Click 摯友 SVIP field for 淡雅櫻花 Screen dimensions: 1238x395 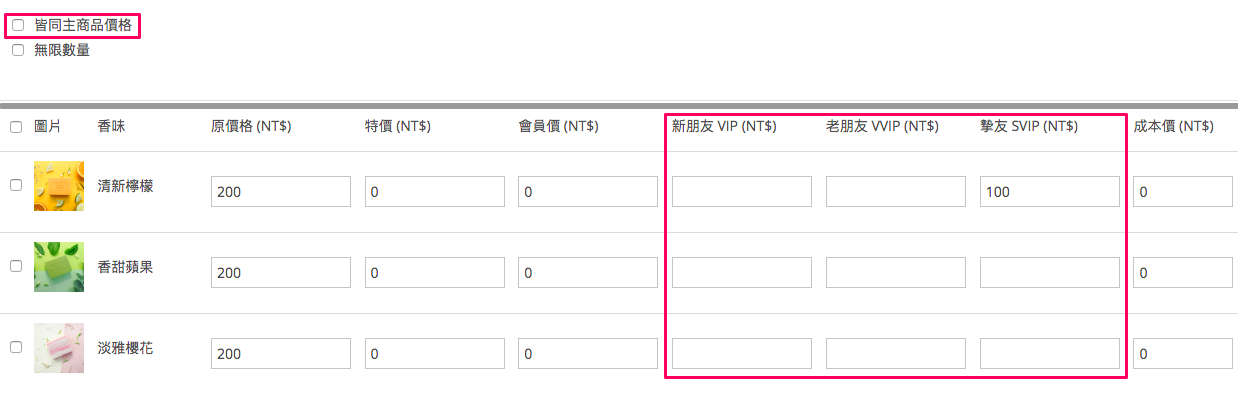[x=1050, y=353]
